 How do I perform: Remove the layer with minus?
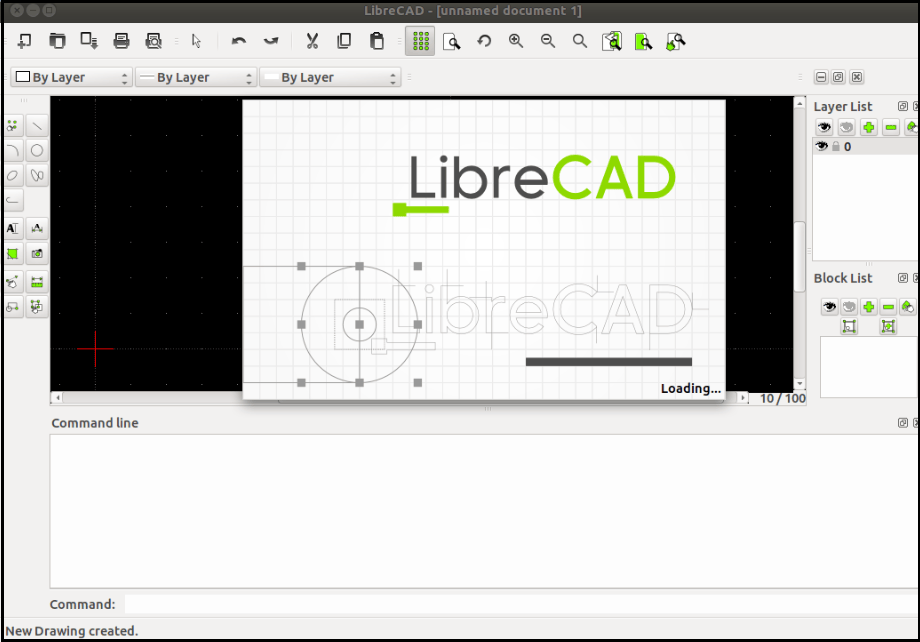tap(891, 127)
